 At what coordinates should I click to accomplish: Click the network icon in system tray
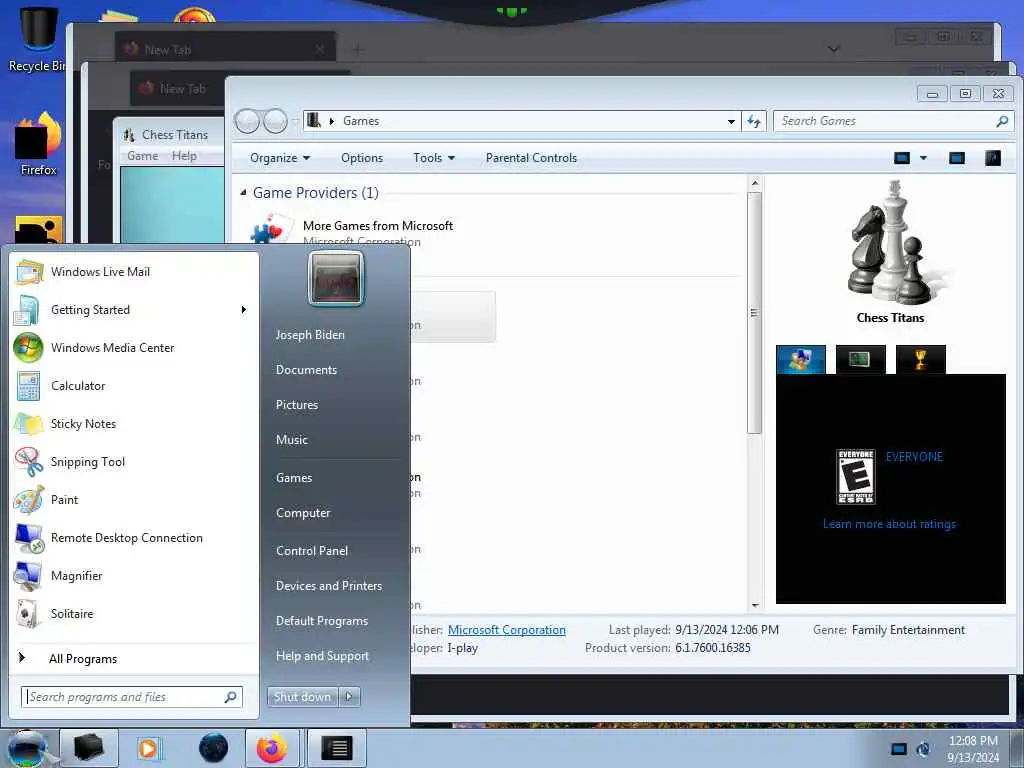pyautogui.click(x=899, y=749)
